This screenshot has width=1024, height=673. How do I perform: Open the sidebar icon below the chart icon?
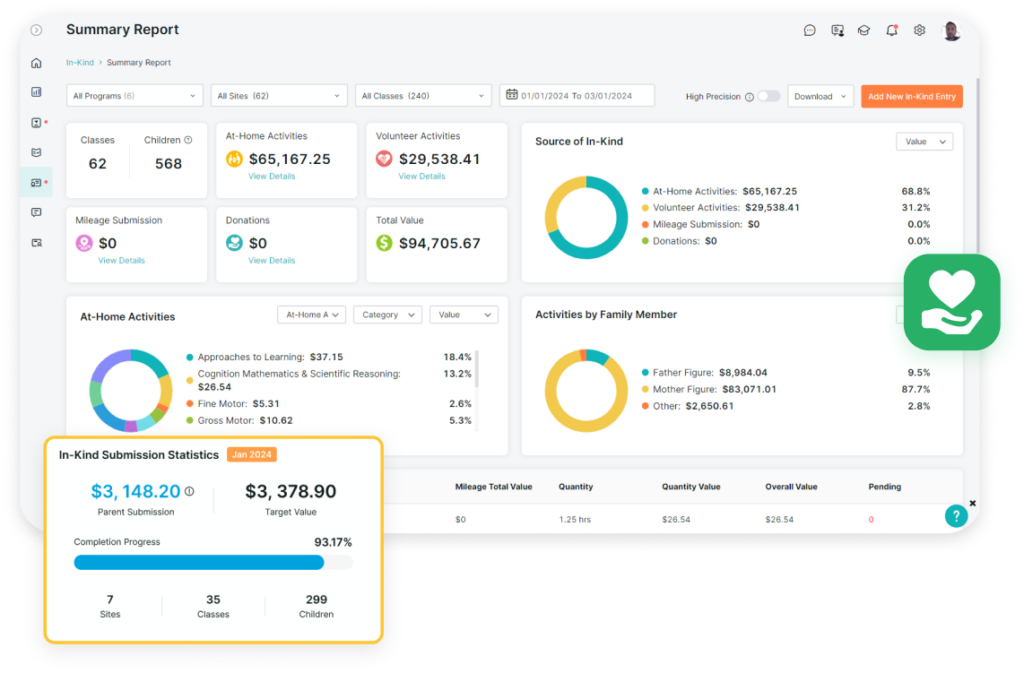pyautogui.click(x=37, y=123)
